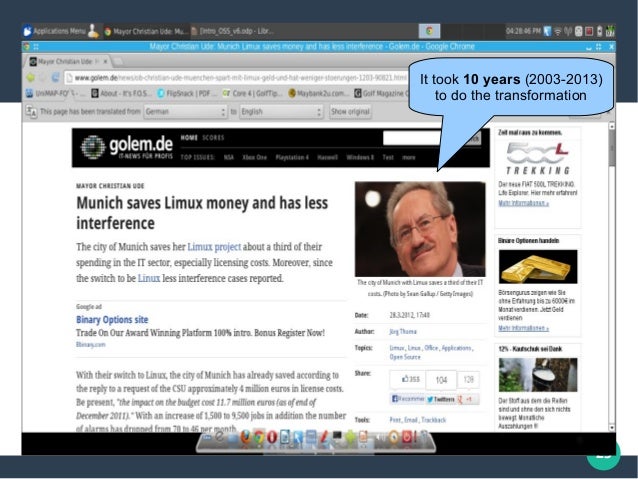Screen dimensions: 638x479
Task: Open the Golf Magazine bookmark
Action: click(x=381, y=93)
